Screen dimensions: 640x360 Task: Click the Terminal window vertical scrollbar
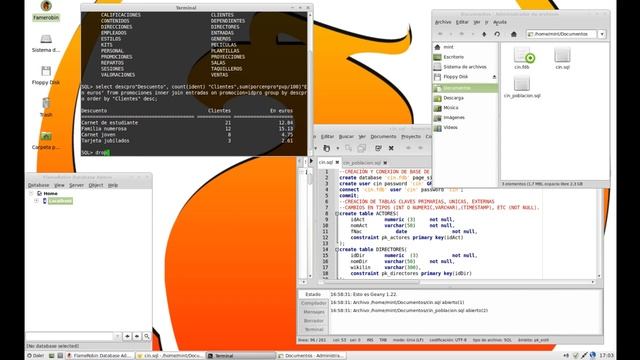(x=310, y=84)
